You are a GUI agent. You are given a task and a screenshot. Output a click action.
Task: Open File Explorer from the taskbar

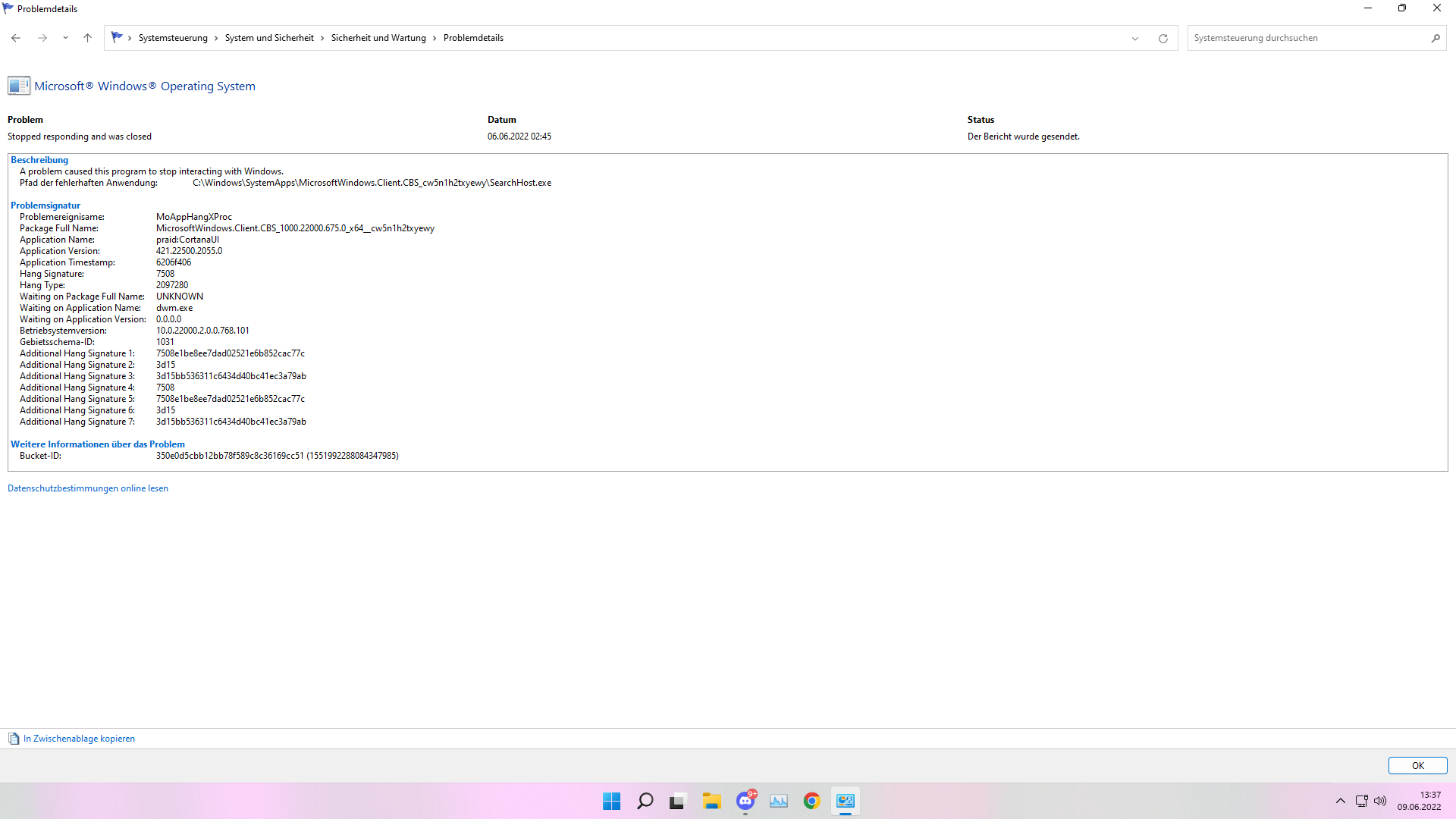(711, 801)
